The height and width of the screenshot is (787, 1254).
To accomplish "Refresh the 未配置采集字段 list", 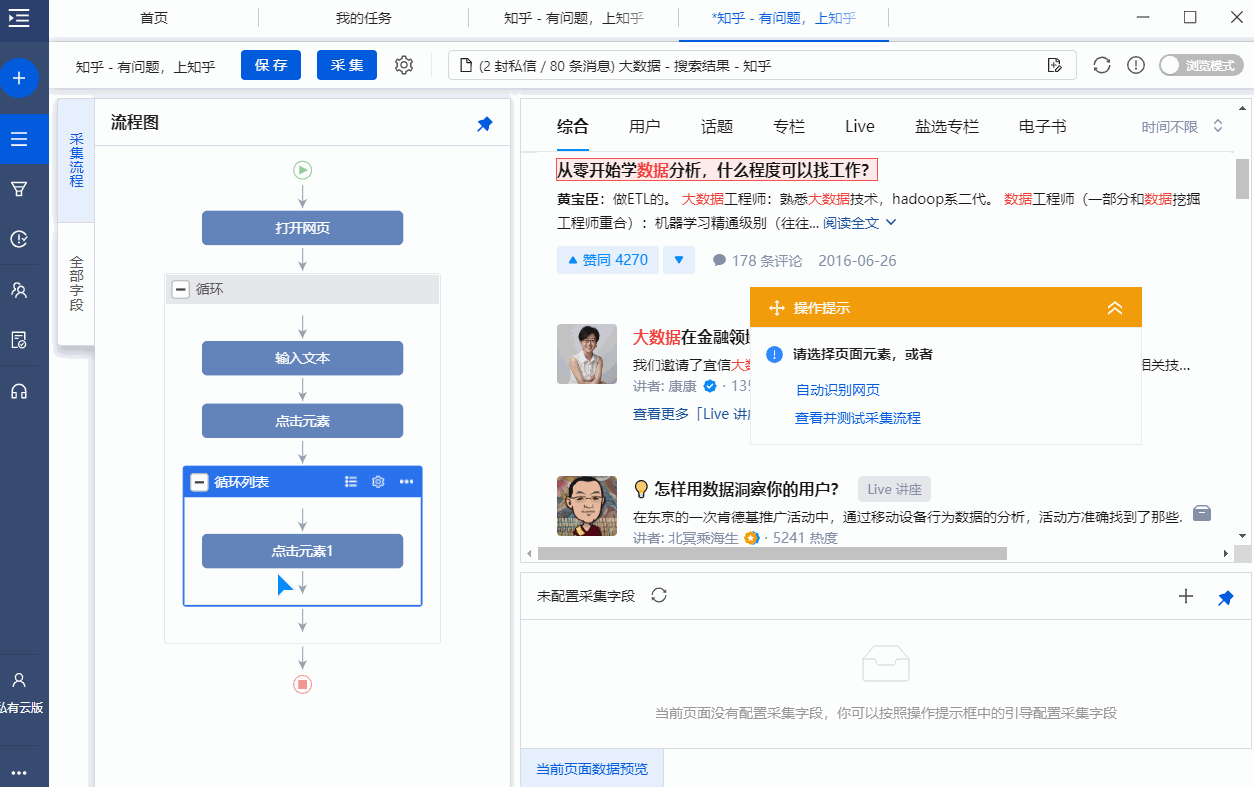I will coord(659,595).
